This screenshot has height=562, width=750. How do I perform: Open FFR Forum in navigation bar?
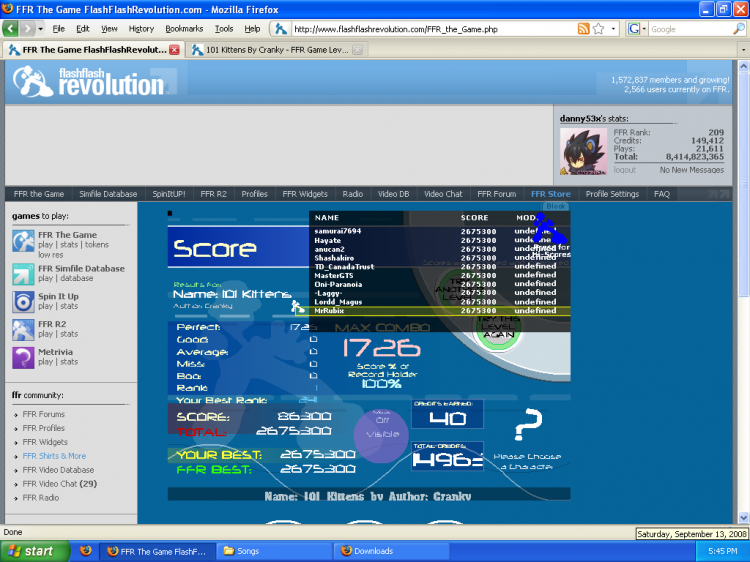[496, 194]
